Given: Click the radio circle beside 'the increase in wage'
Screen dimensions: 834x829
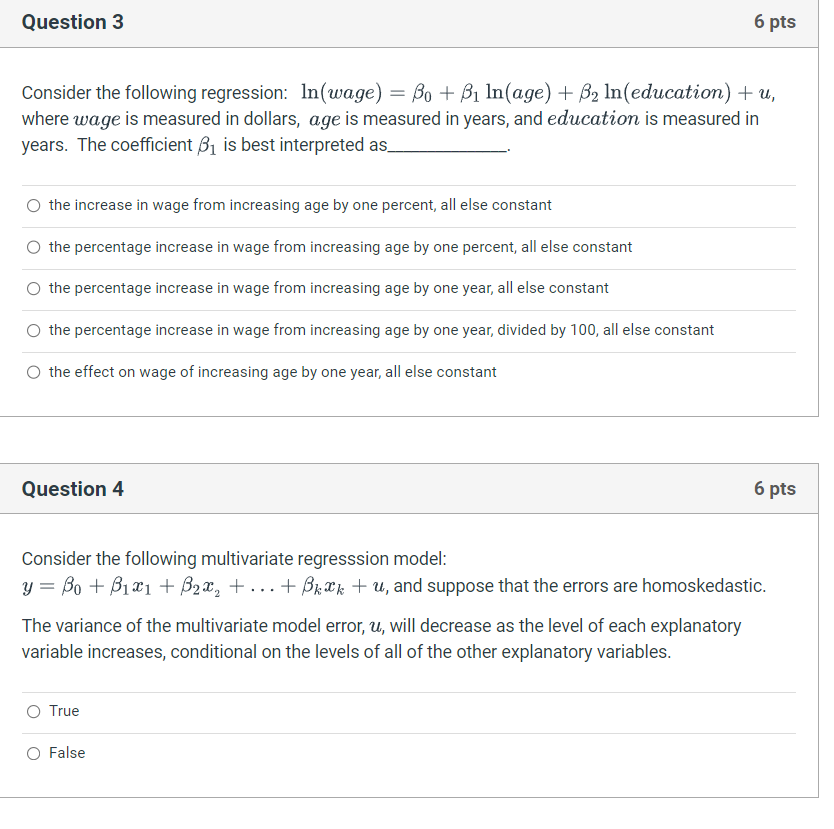Looking at the screenshot, I should (33, 205).
